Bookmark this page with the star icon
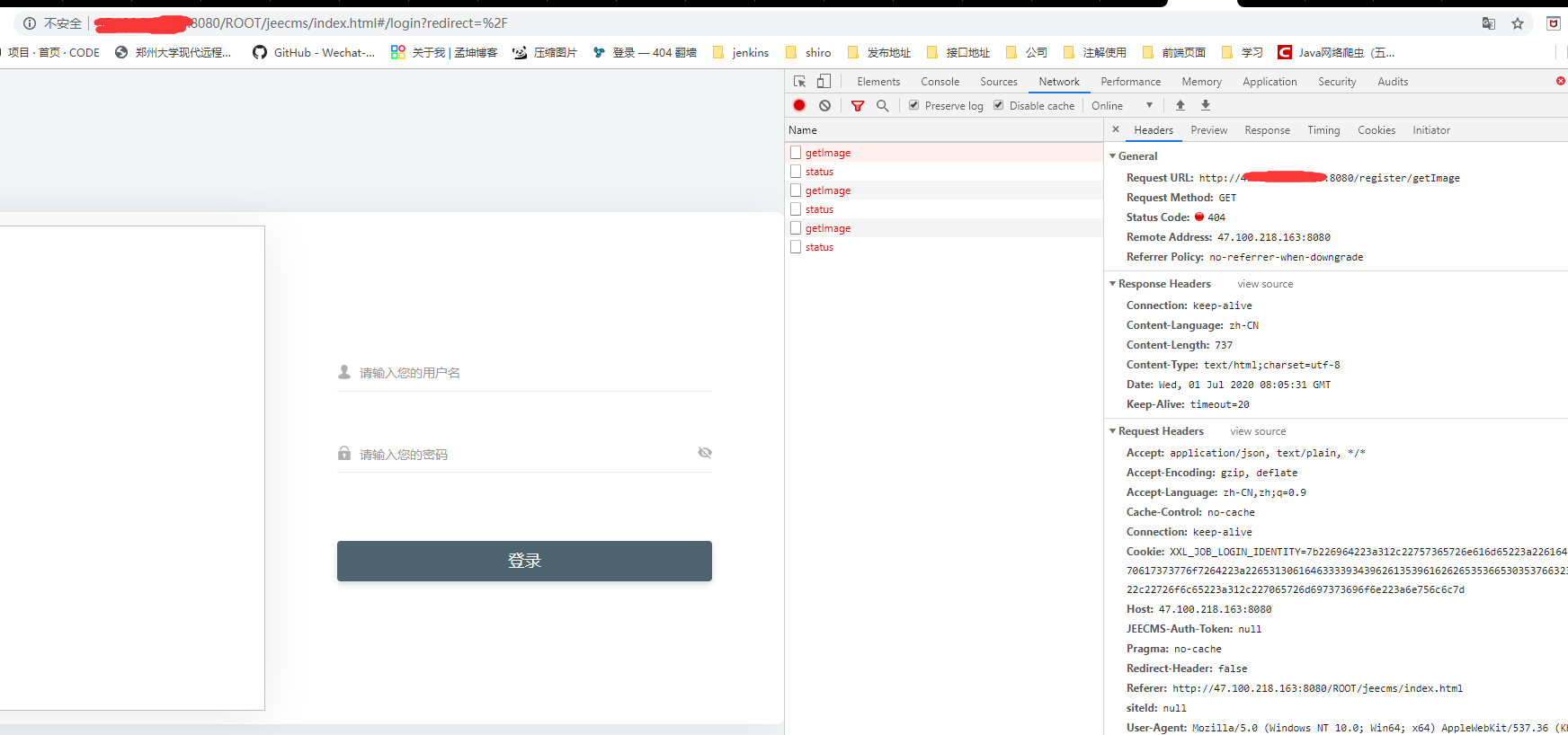 [x=1518, y=23]
